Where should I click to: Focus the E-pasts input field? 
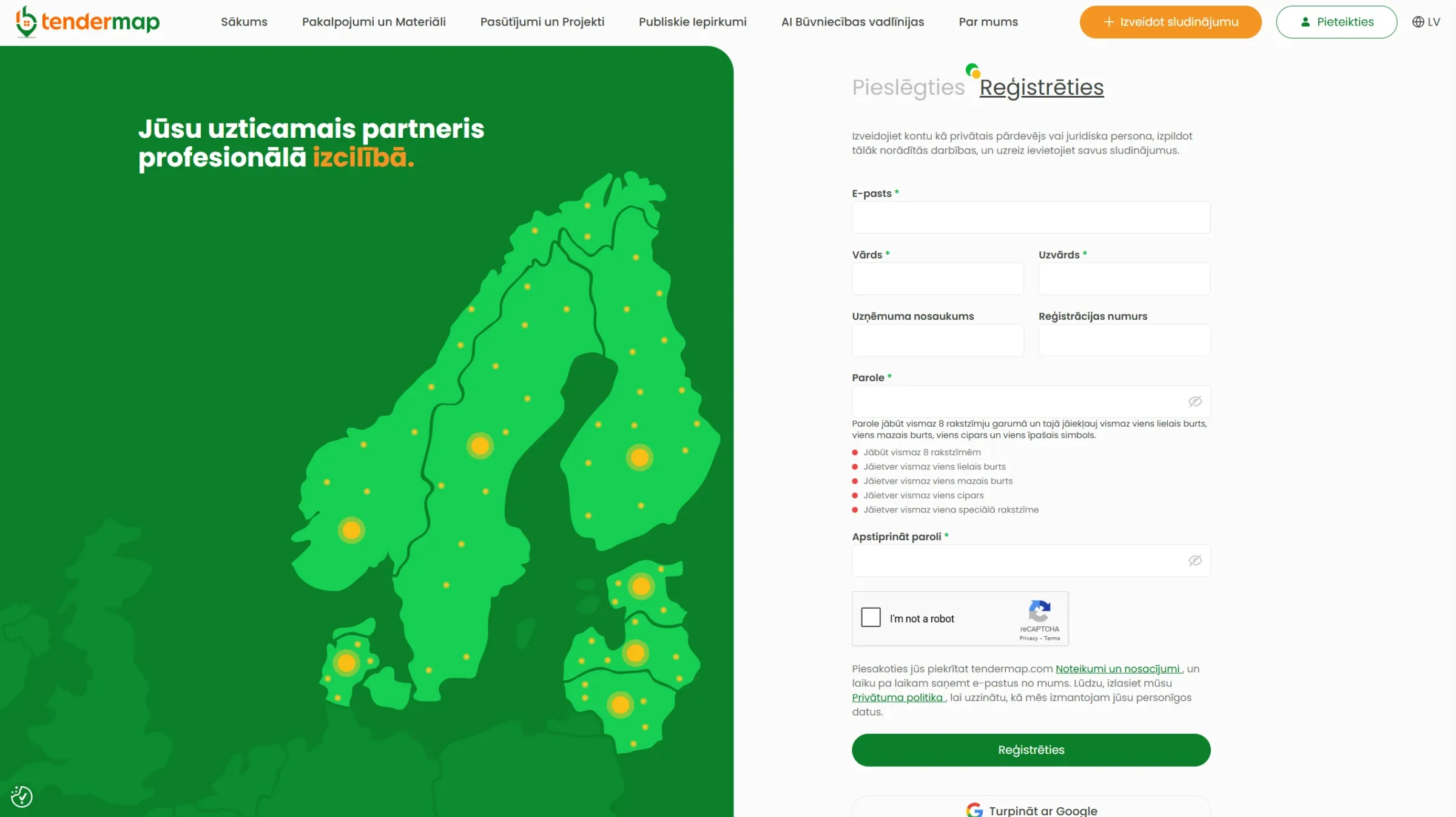(1031, 217)
